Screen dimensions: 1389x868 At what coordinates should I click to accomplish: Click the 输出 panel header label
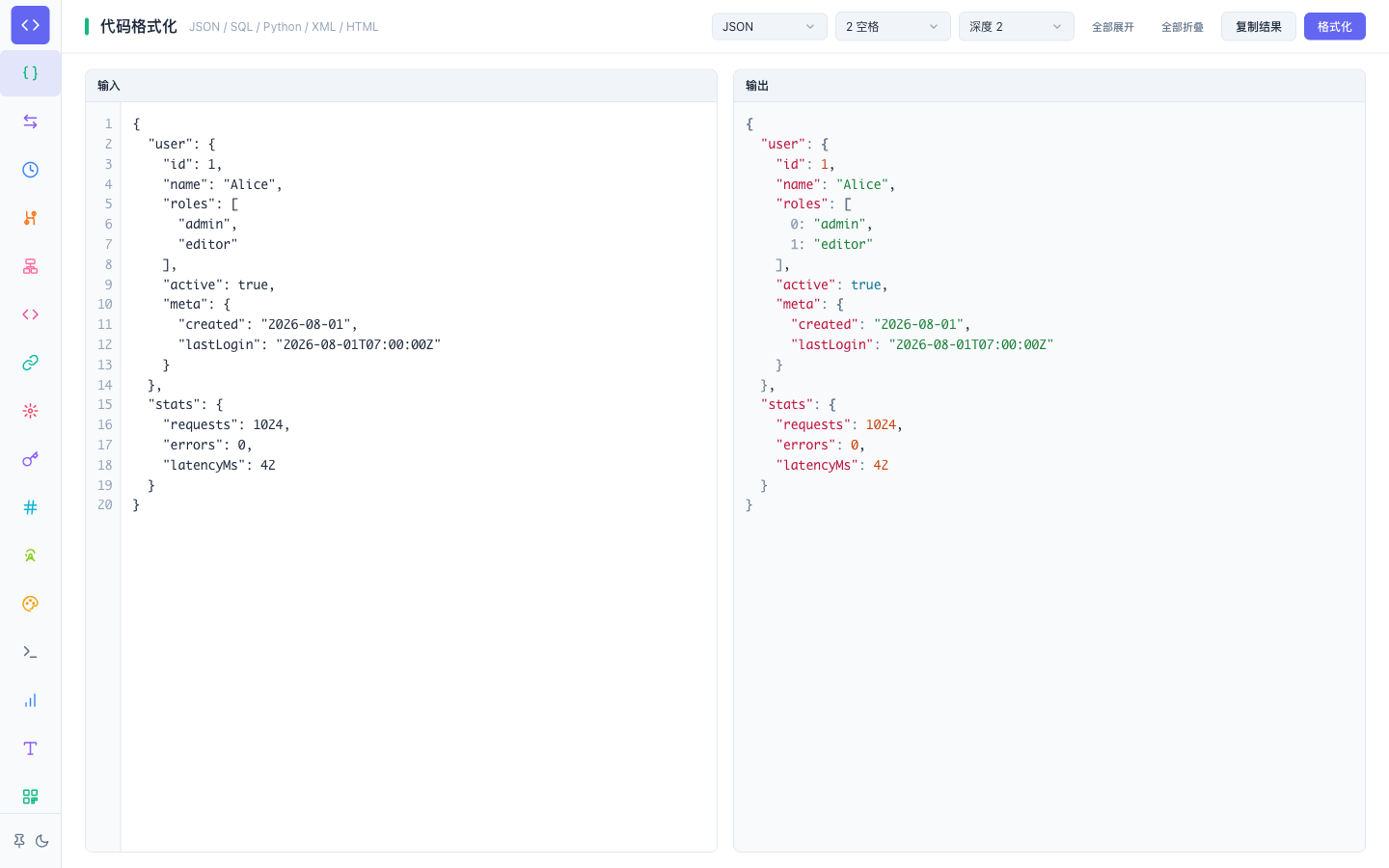coord(757,86)
